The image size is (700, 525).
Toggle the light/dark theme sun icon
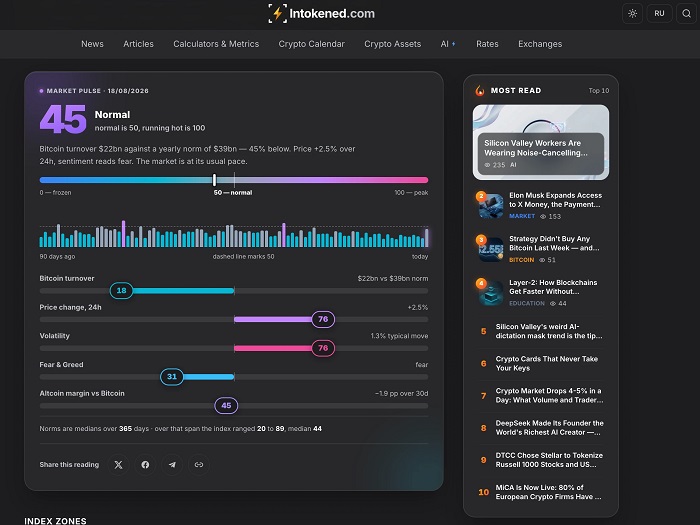[x=632, y=13]
